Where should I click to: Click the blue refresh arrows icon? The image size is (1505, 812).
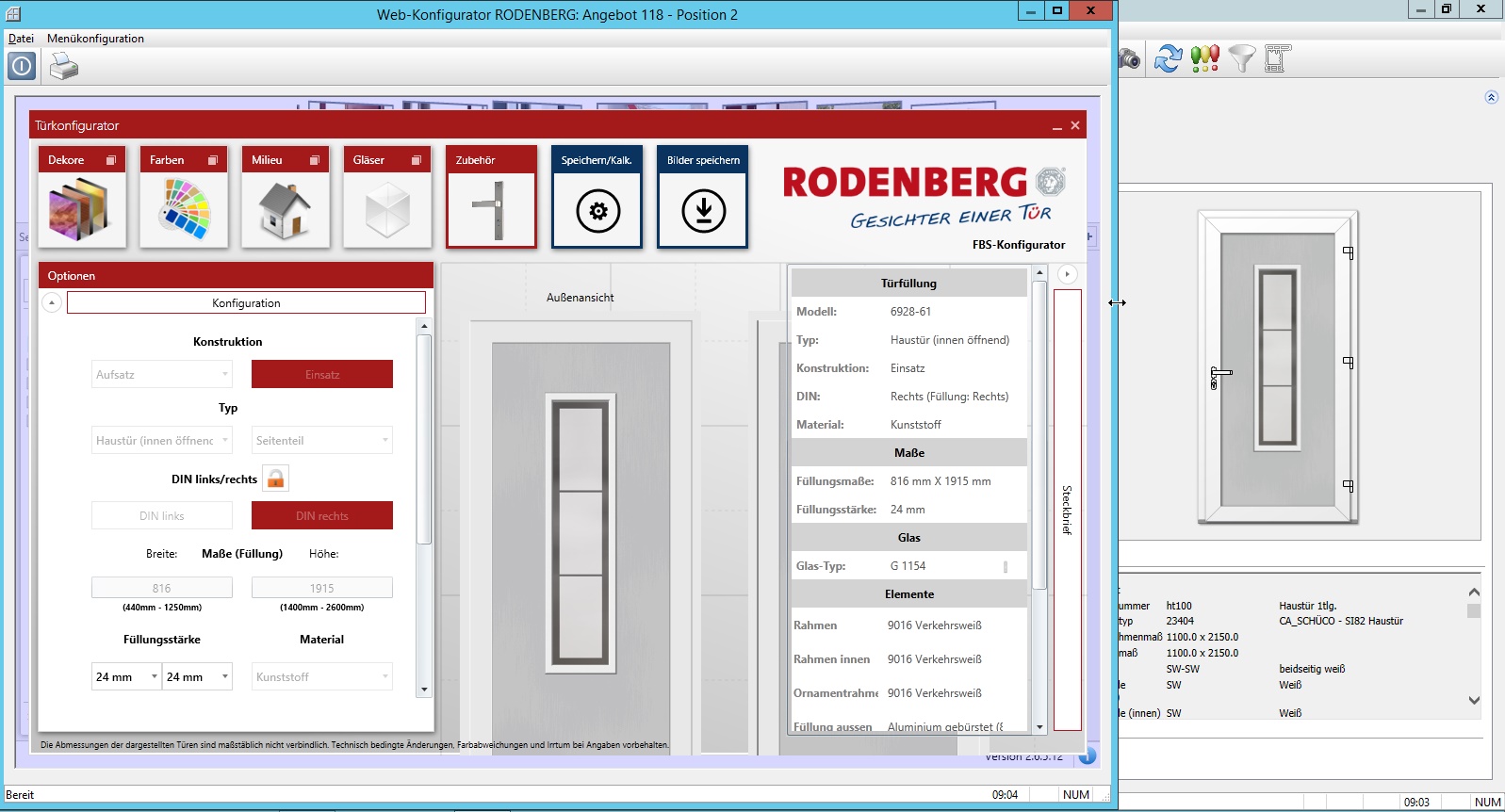1169,58
